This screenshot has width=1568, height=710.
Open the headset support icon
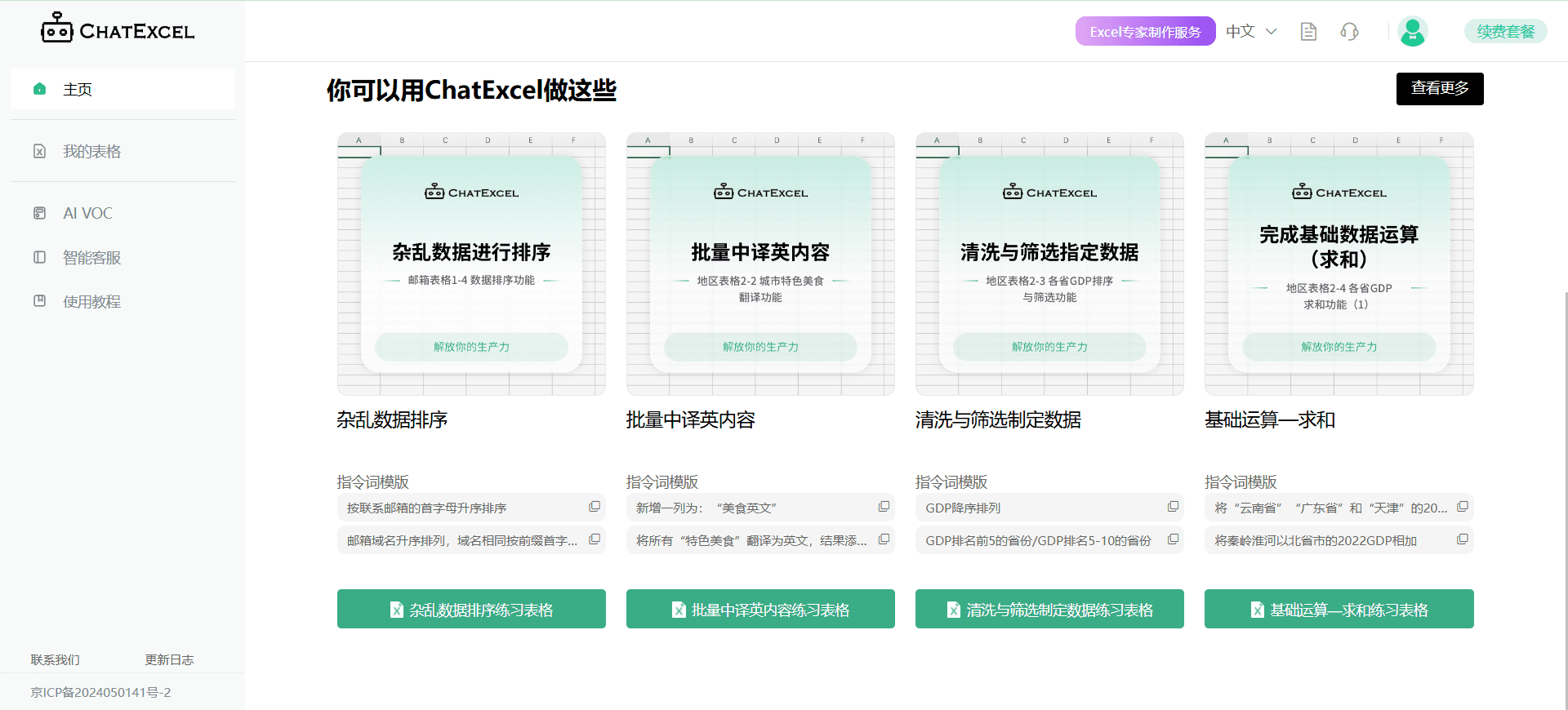click(1349, 32)
